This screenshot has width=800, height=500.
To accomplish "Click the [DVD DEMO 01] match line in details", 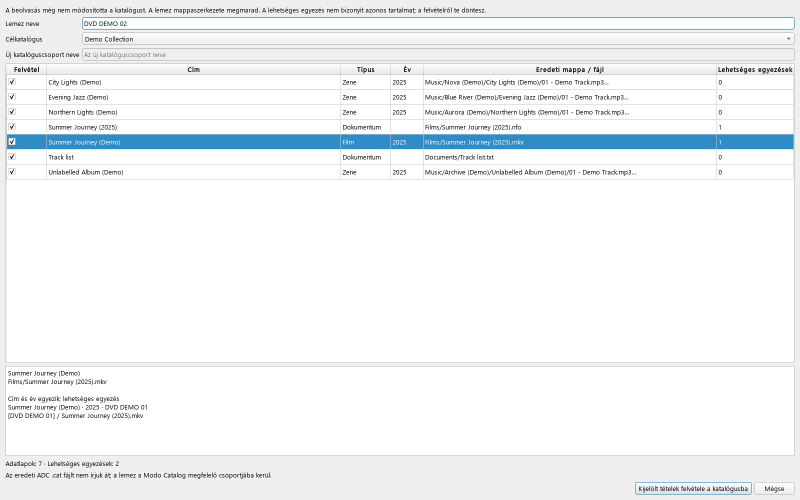I will [76, 416].
